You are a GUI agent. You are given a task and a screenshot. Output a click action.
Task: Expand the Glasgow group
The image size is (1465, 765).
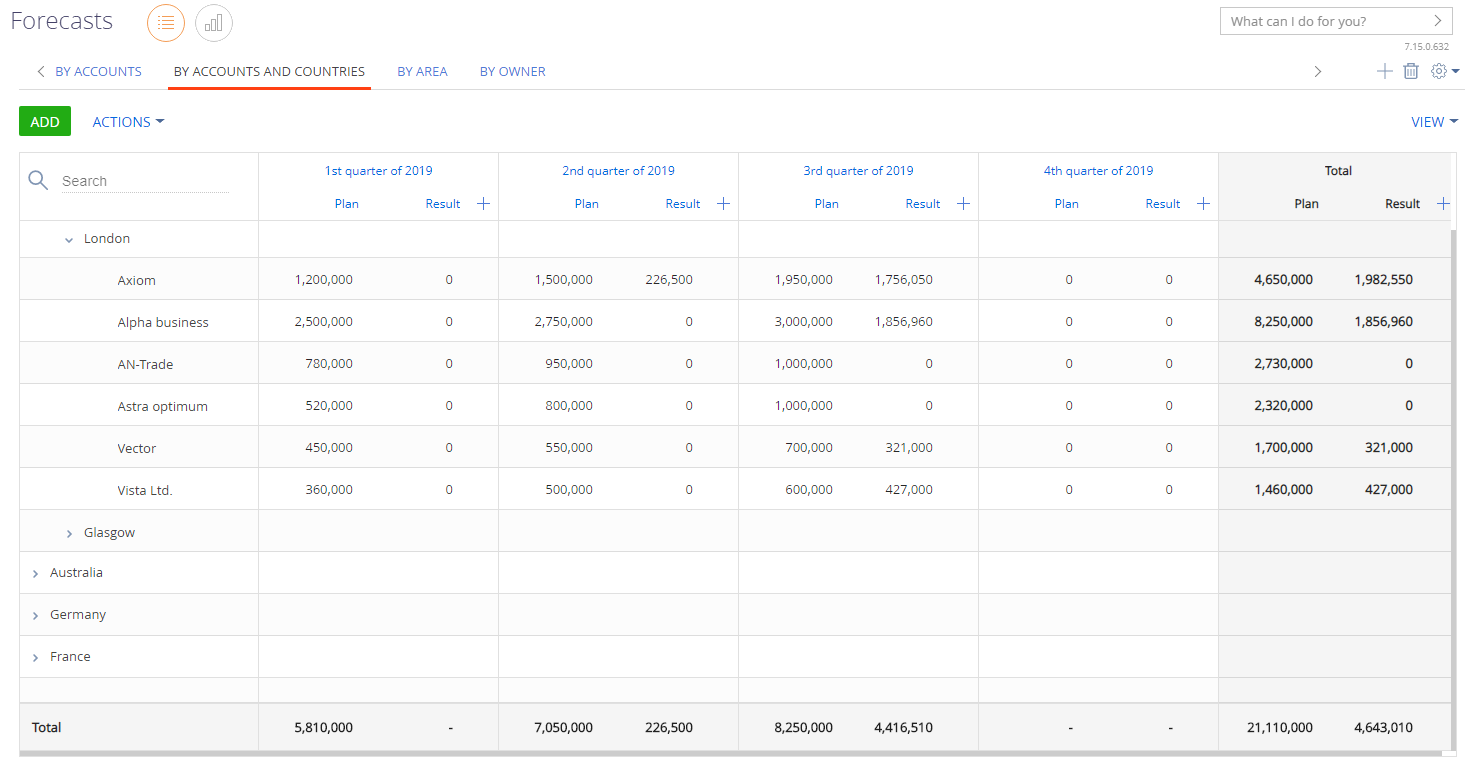[69, 533]
